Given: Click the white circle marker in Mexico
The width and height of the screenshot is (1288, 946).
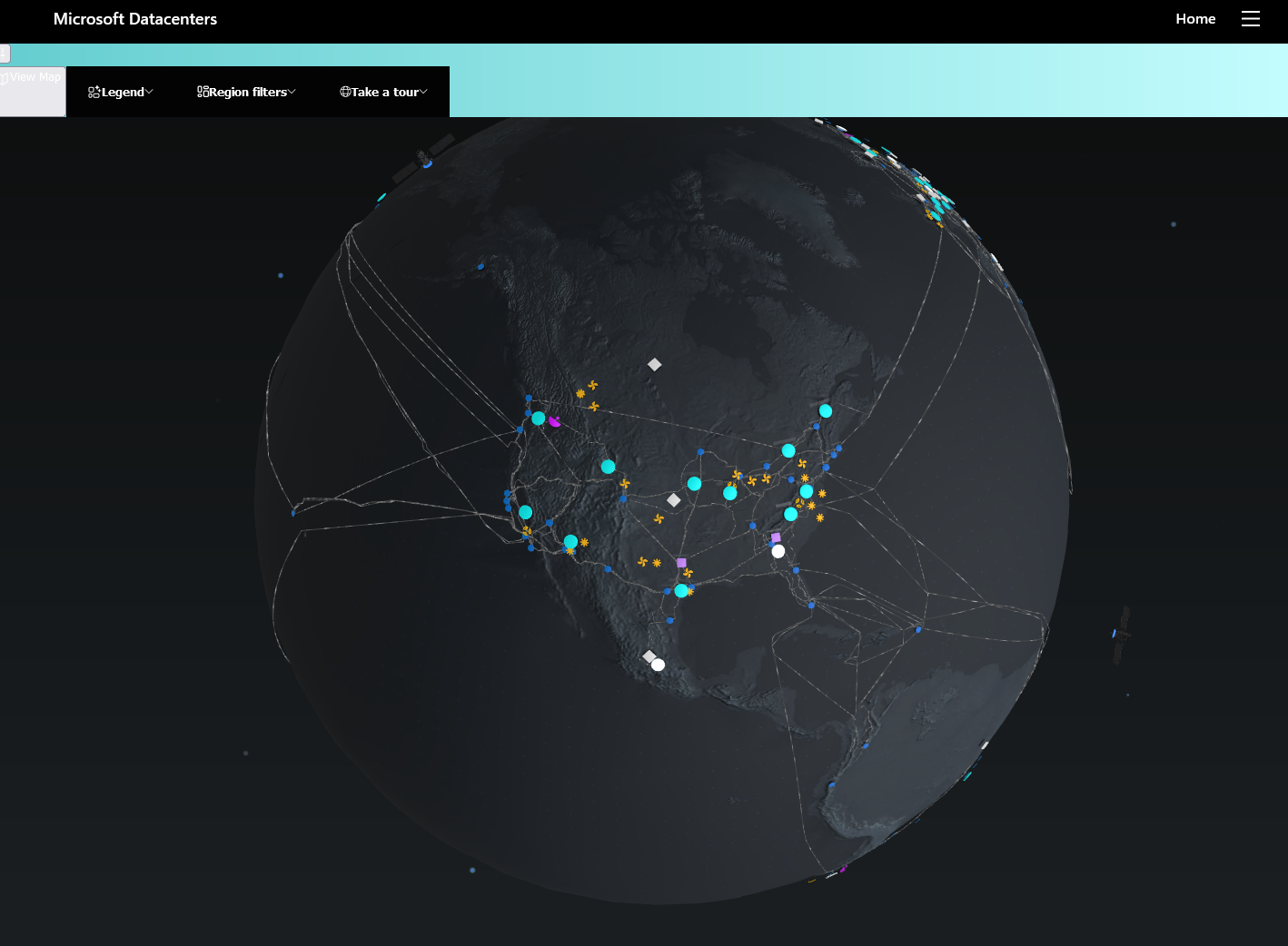Looking at the screenshot, I should (x=659, y=665).
